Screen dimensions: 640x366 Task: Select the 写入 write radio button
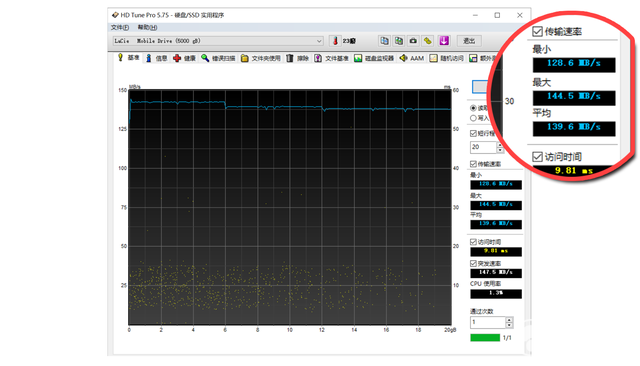click(473, 118)
